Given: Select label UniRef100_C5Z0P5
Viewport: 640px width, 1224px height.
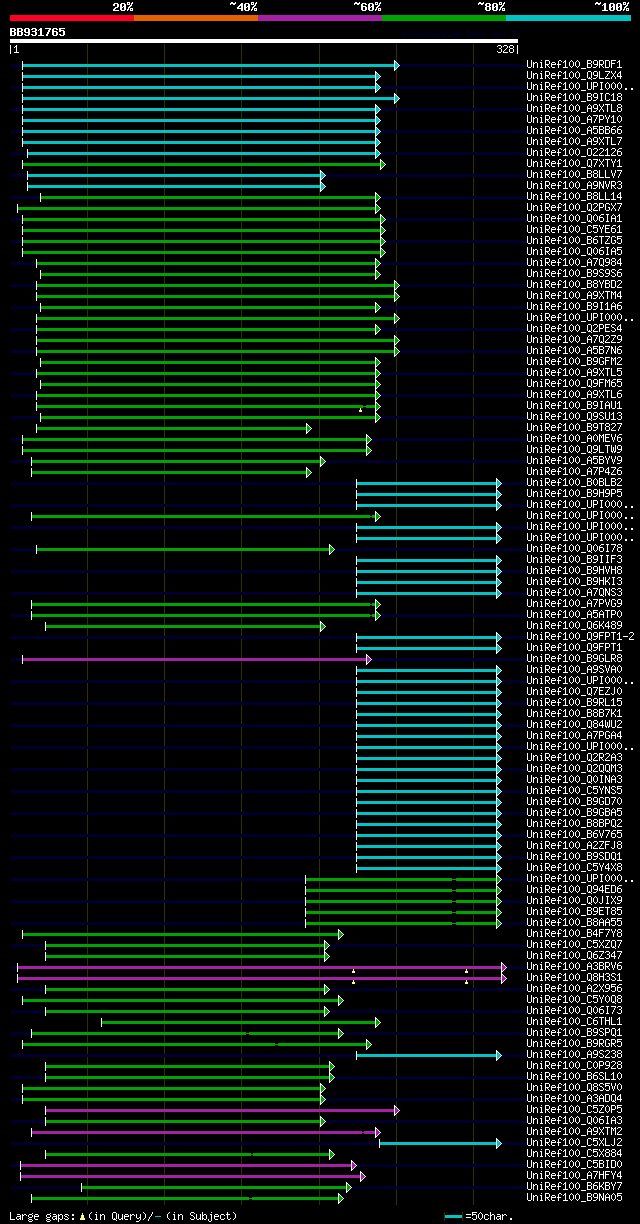Looking at the screenshot, I should pyautogui.click(x=574, y=1110).
